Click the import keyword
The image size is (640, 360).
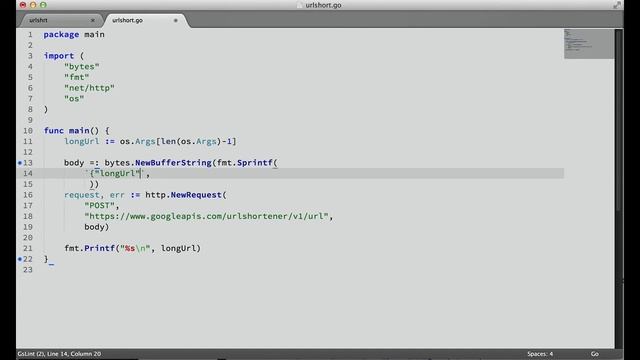pos(59,56)
